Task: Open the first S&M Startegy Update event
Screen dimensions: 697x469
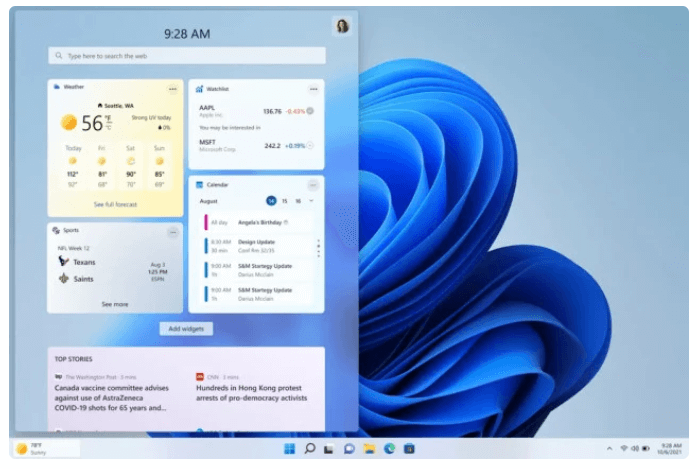Action: coord(257,270)
